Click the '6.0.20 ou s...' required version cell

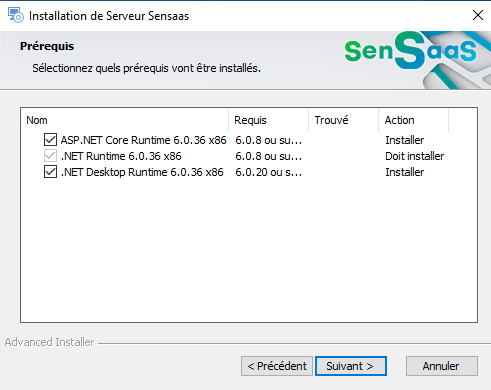pos(269,172)
